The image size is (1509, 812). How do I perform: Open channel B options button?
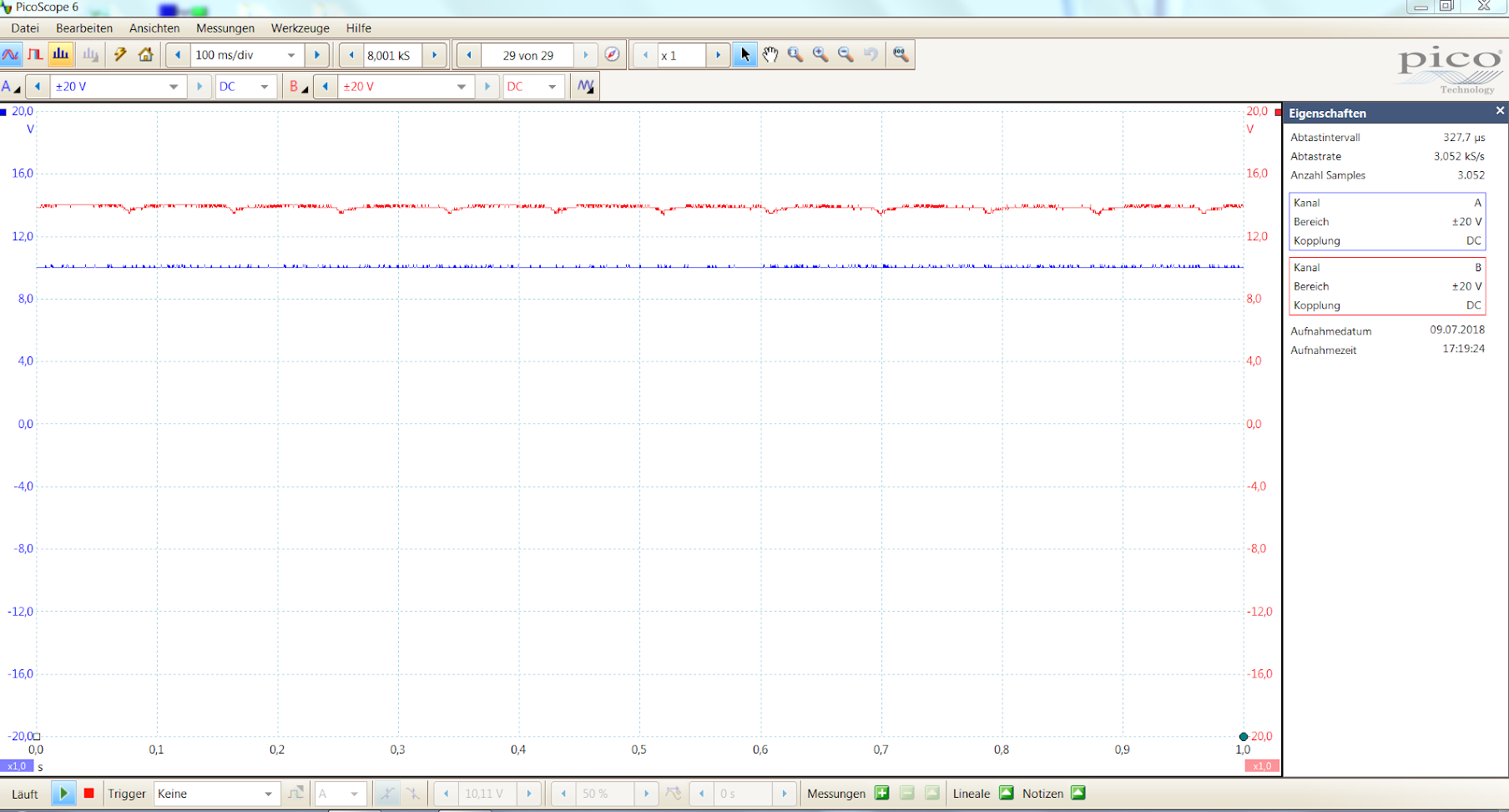tap(298, 87)
